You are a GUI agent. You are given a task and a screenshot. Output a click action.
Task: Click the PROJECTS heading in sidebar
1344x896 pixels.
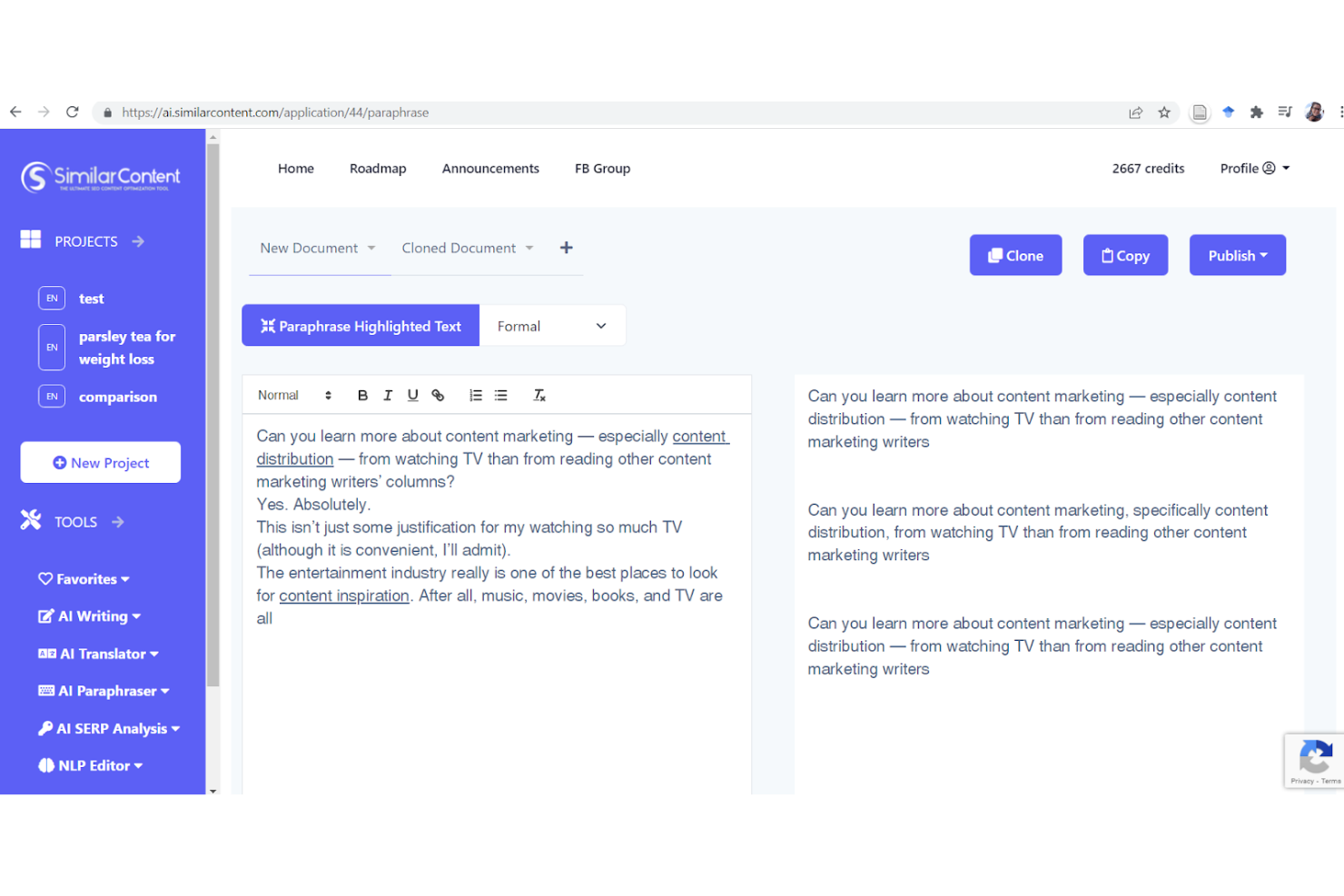pos(86,241)
